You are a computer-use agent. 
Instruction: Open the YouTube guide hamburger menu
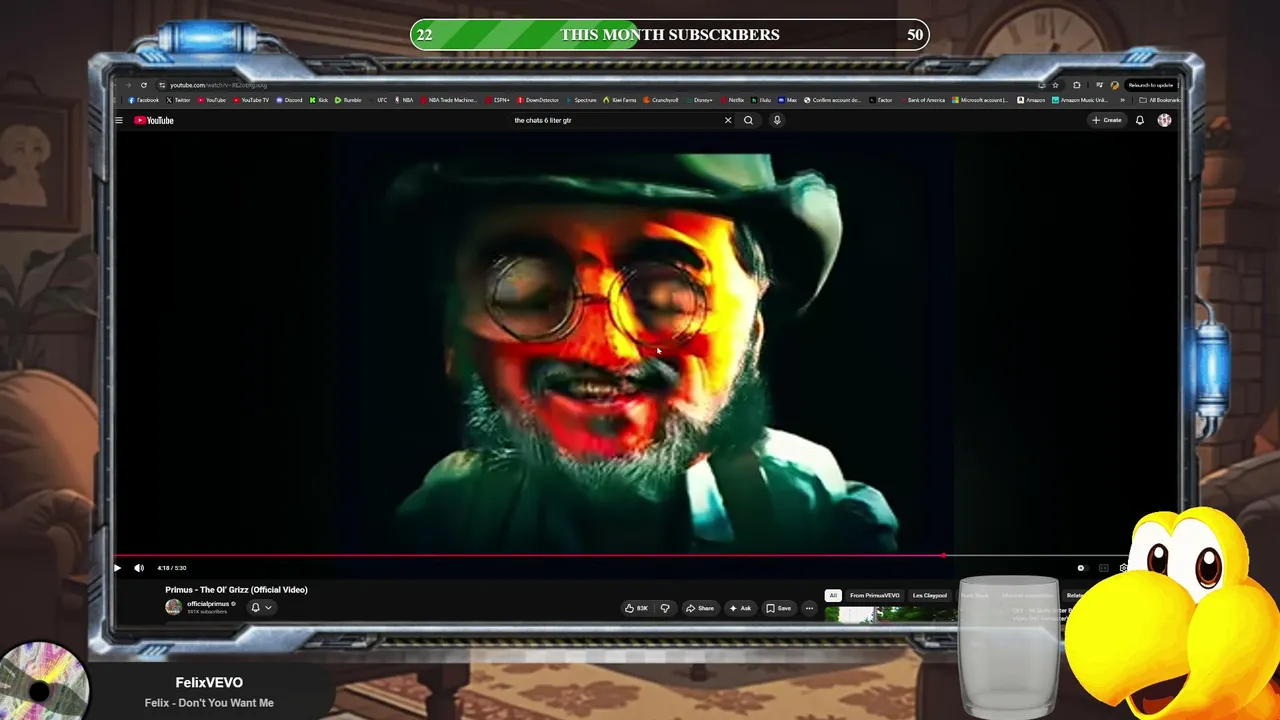pos(118,120)
